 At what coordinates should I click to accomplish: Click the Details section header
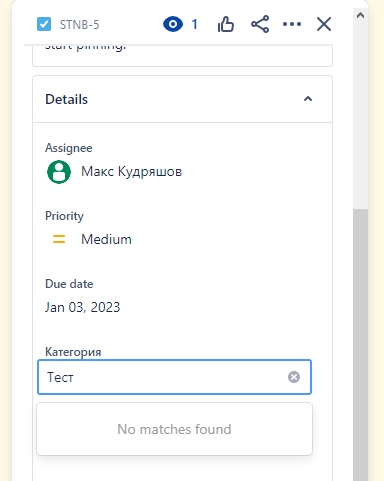click(x=182, y=99)
